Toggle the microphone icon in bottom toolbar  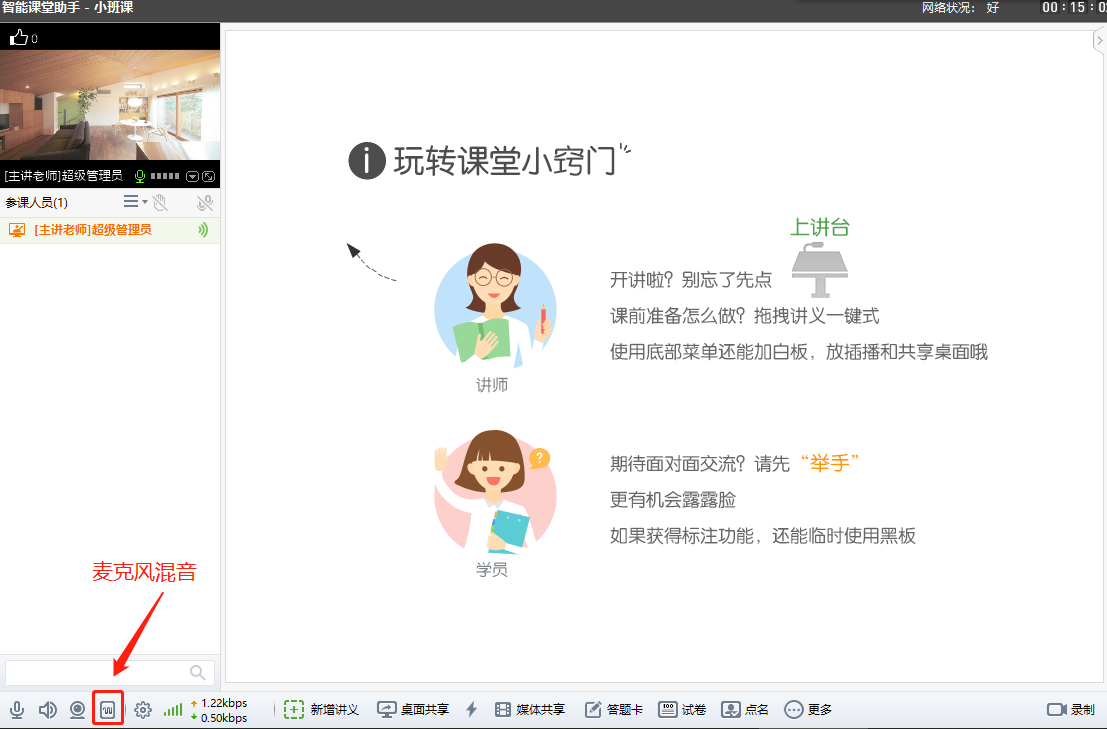click(17, 710)
